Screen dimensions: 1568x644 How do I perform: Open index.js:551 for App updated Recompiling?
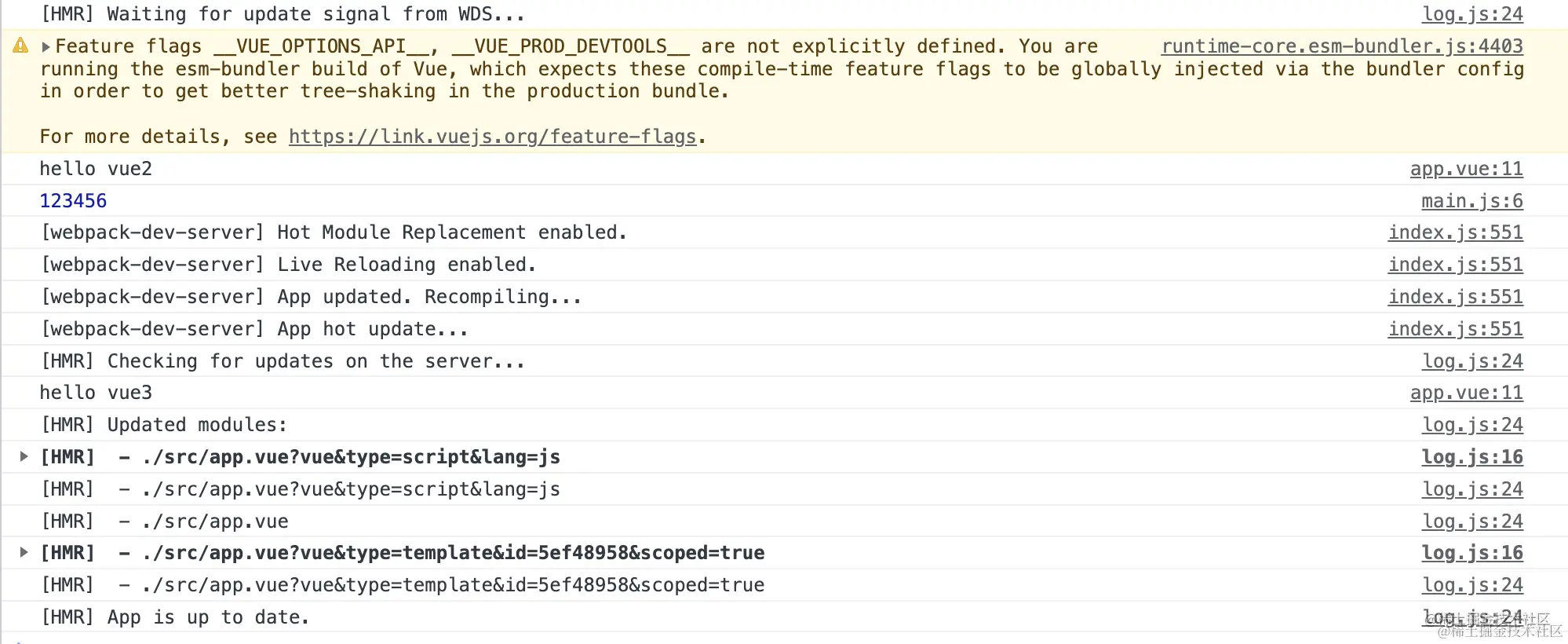1455,297
